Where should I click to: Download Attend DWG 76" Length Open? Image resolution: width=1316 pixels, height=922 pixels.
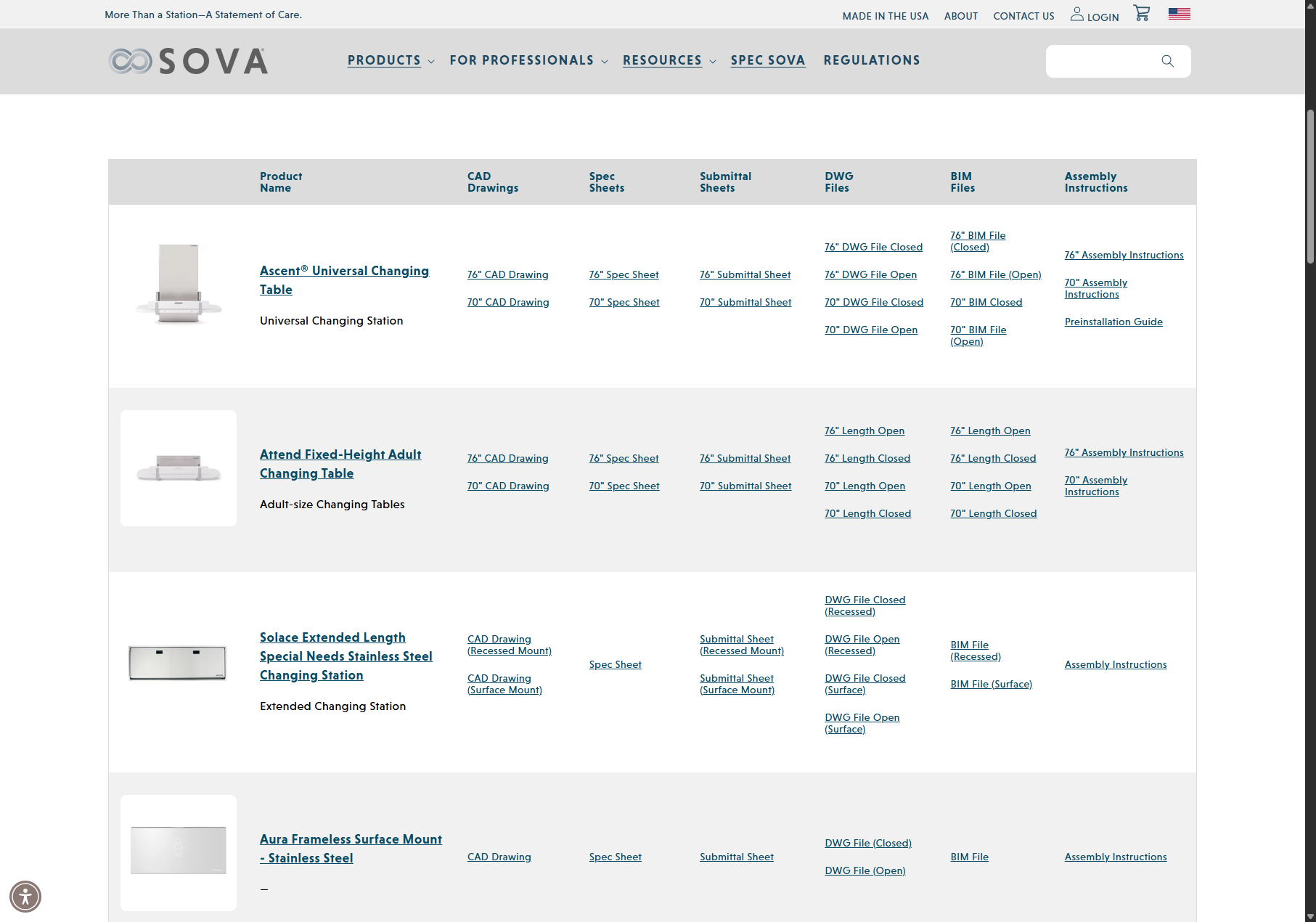click(x=865, y=431)
